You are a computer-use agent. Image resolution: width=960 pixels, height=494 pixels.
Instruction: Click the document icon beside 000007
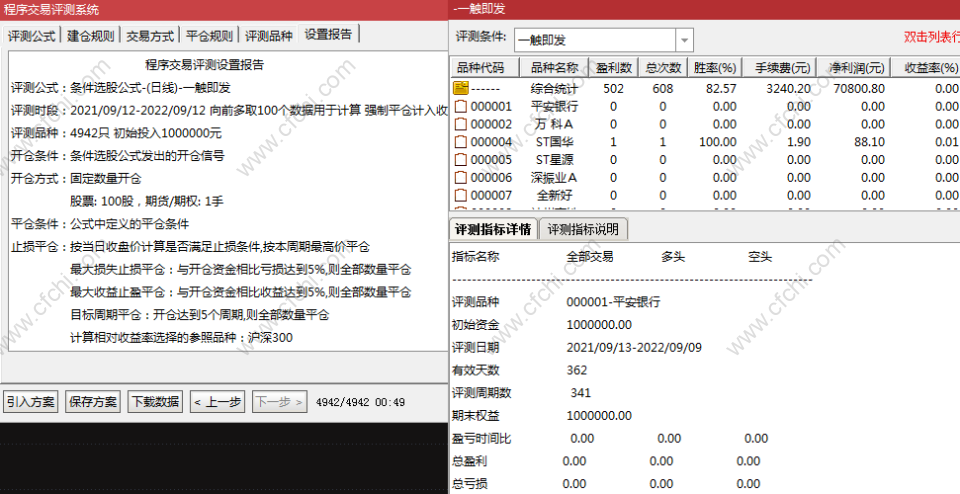460,195
